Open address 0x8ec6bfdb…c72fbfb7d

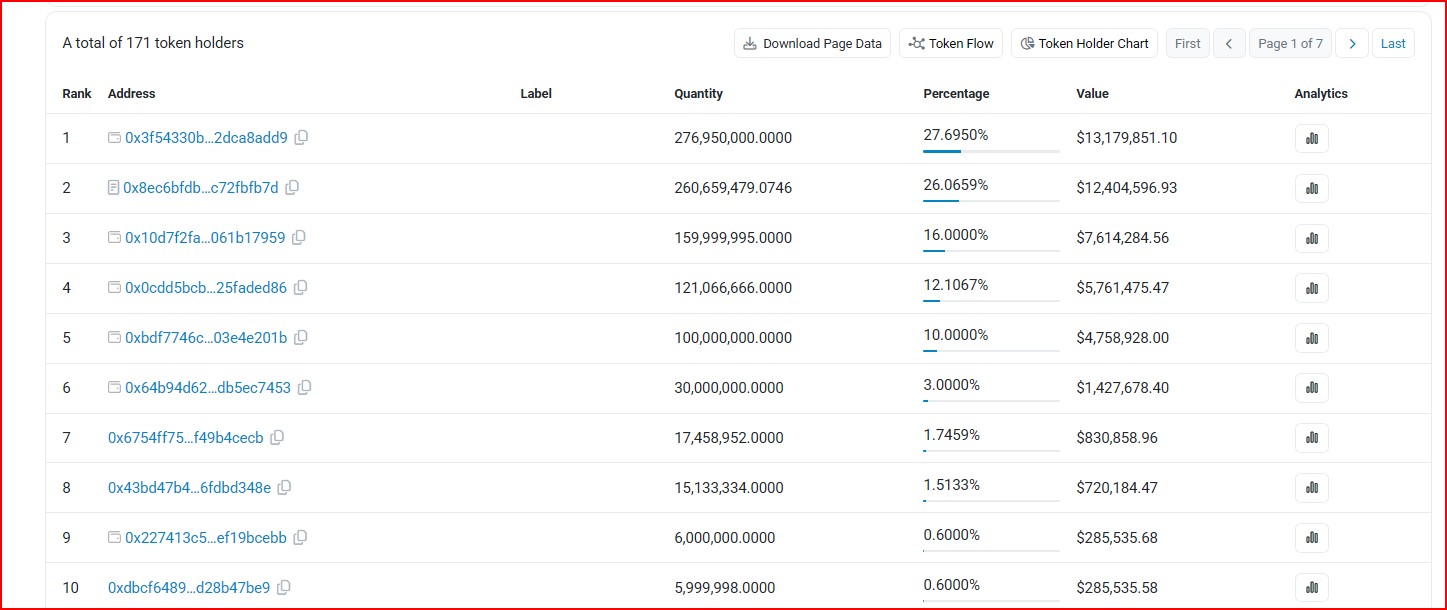coord(201,188)
